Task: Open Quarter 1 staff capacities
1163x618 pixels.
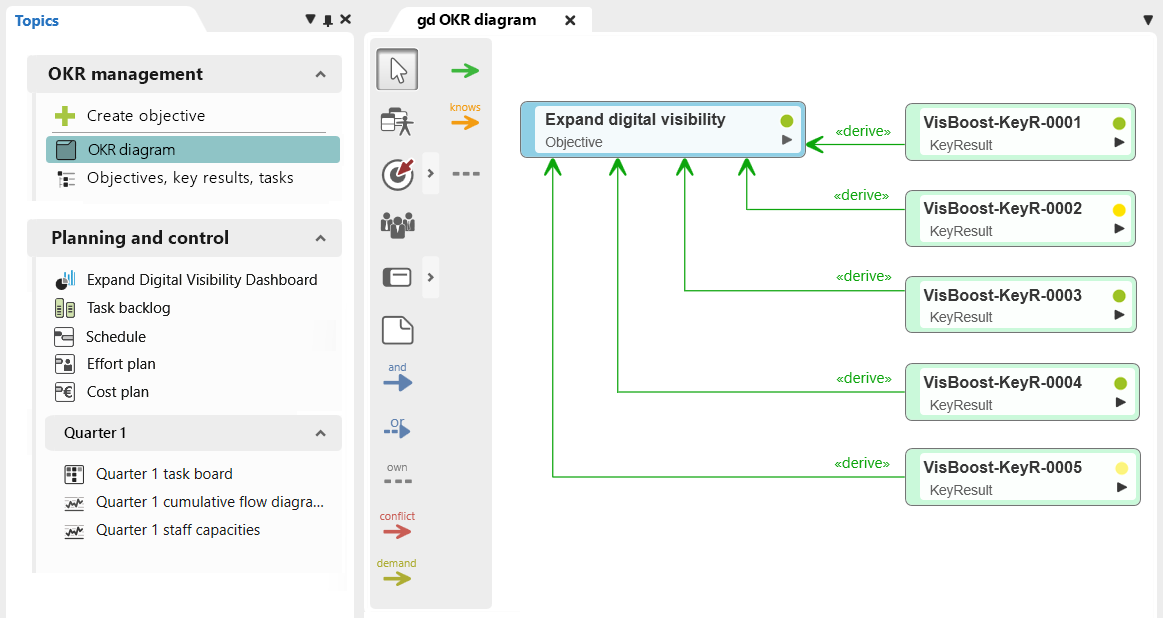Action: coord(178,530)
